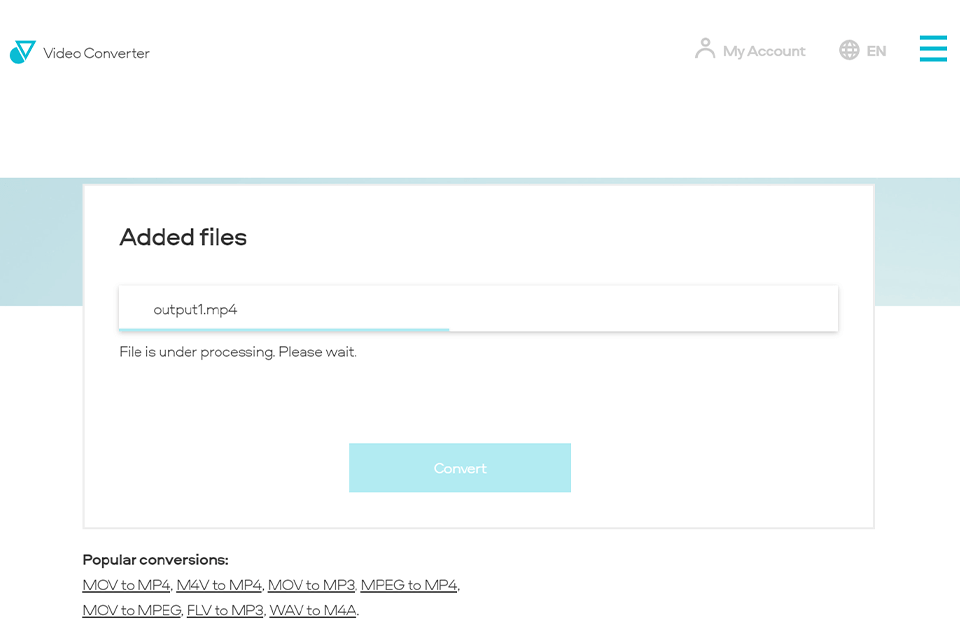Open the MOV to MP3 conversion link

311,585
